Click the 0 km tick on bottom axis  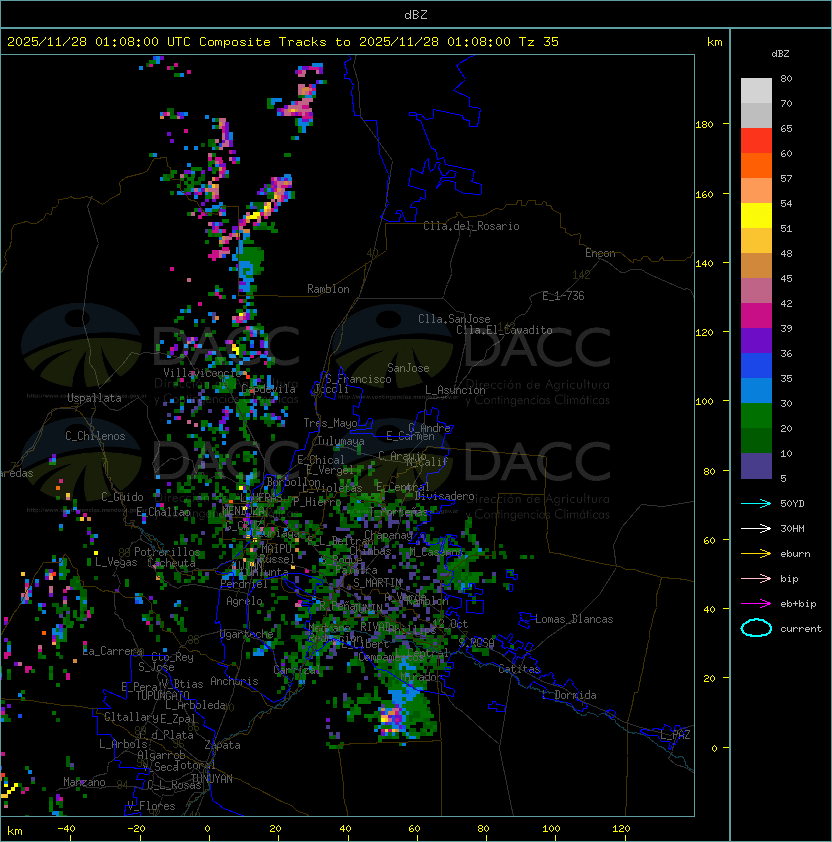207,829
